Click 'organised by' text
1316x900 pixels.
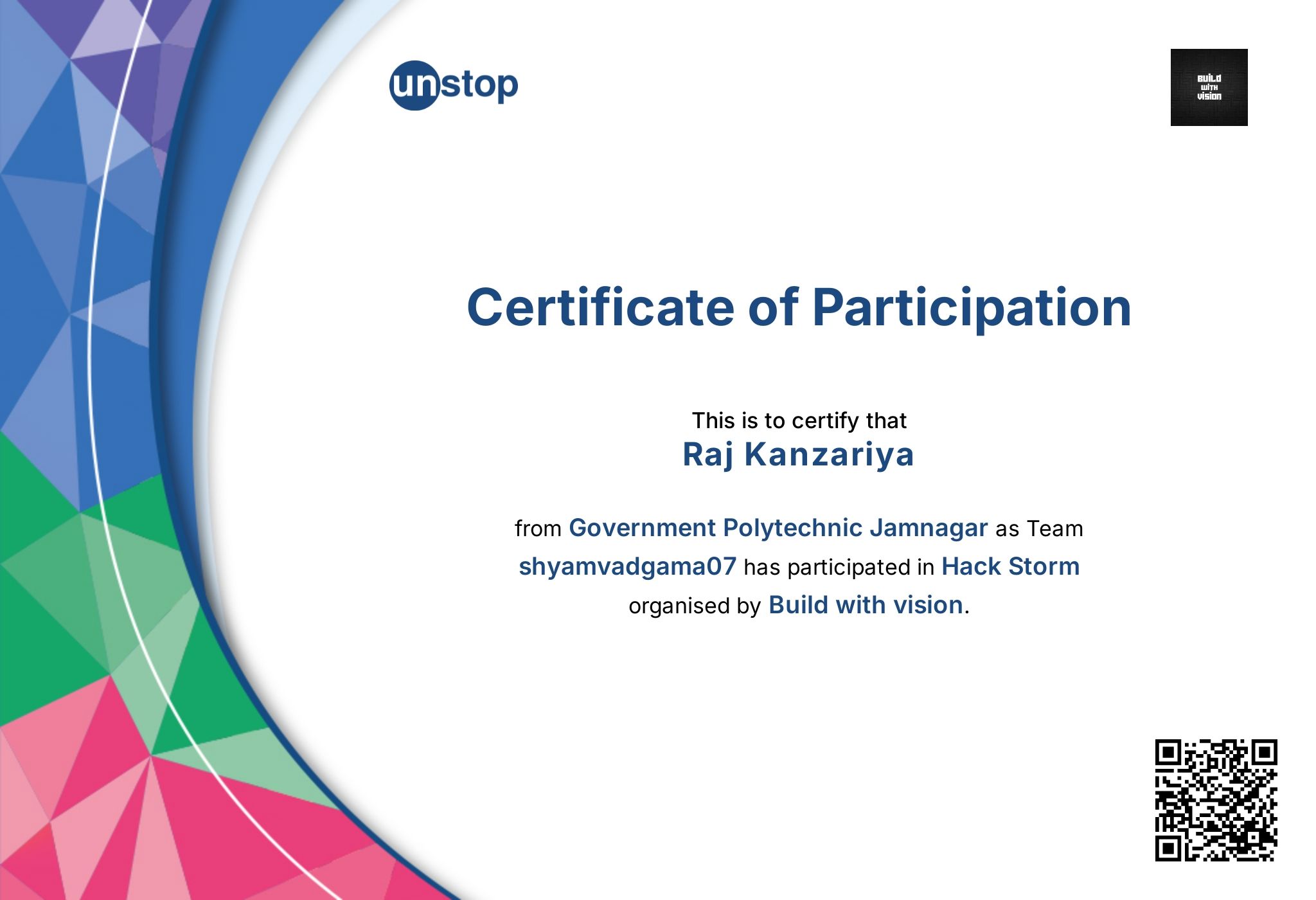point(694,606)
